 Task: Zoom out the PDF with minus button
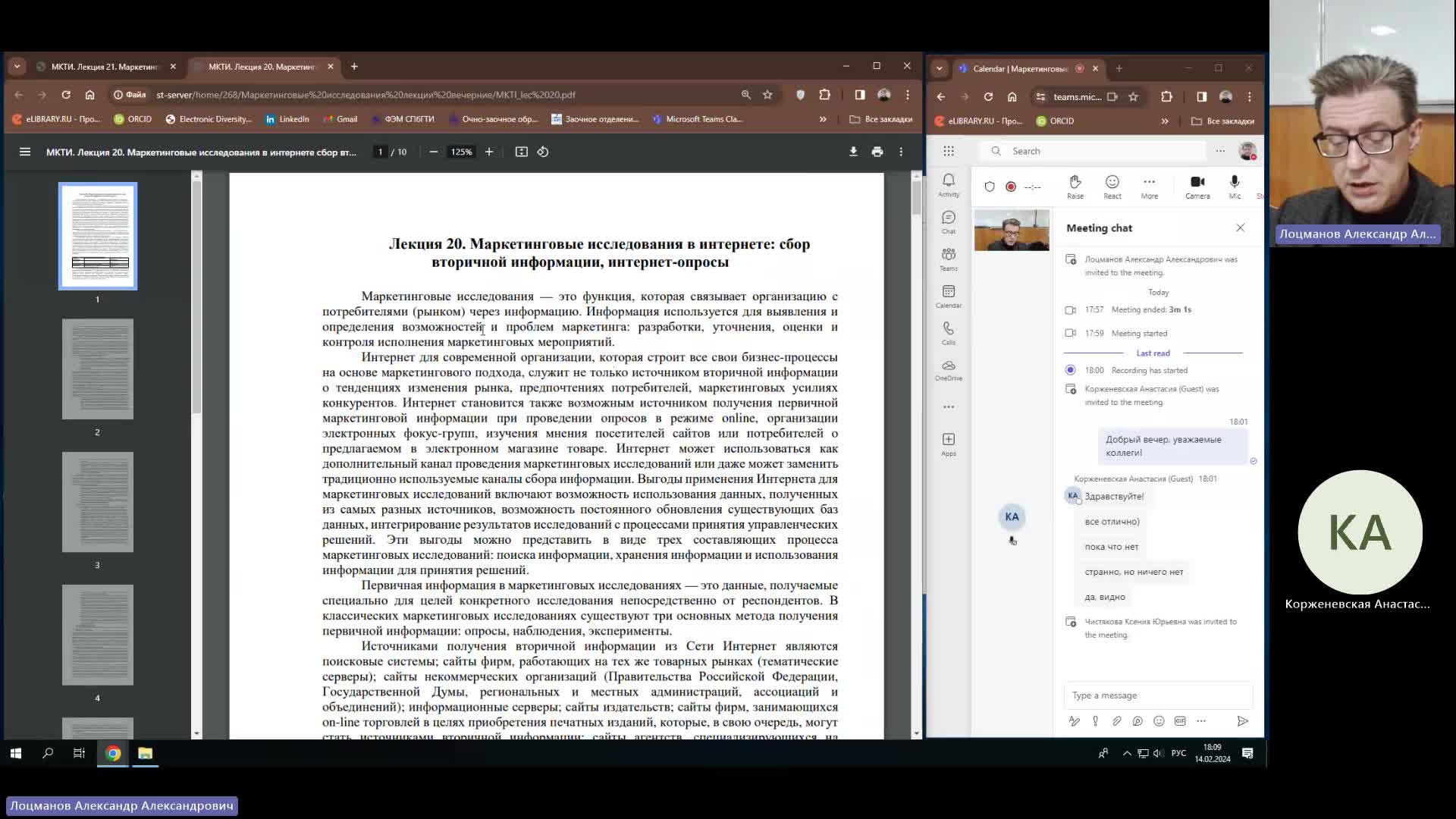click(x=434, y=152)
